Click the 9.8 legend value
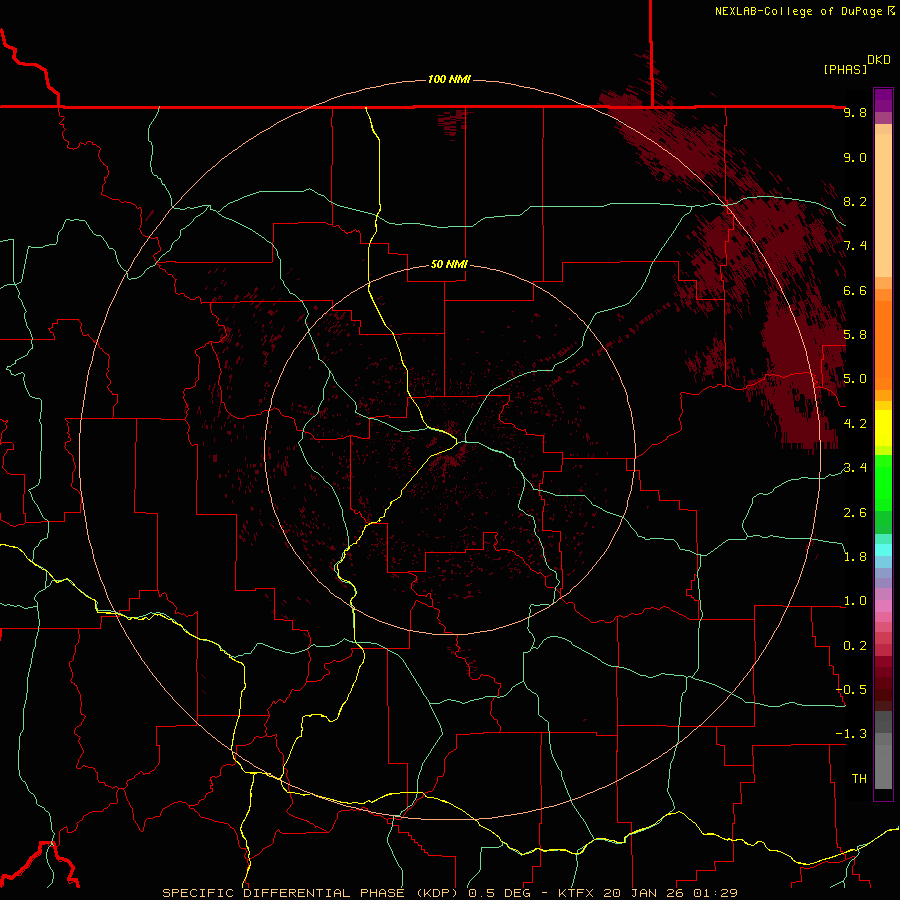The height and width of the screenshot is (900, 900). point(855,112)
